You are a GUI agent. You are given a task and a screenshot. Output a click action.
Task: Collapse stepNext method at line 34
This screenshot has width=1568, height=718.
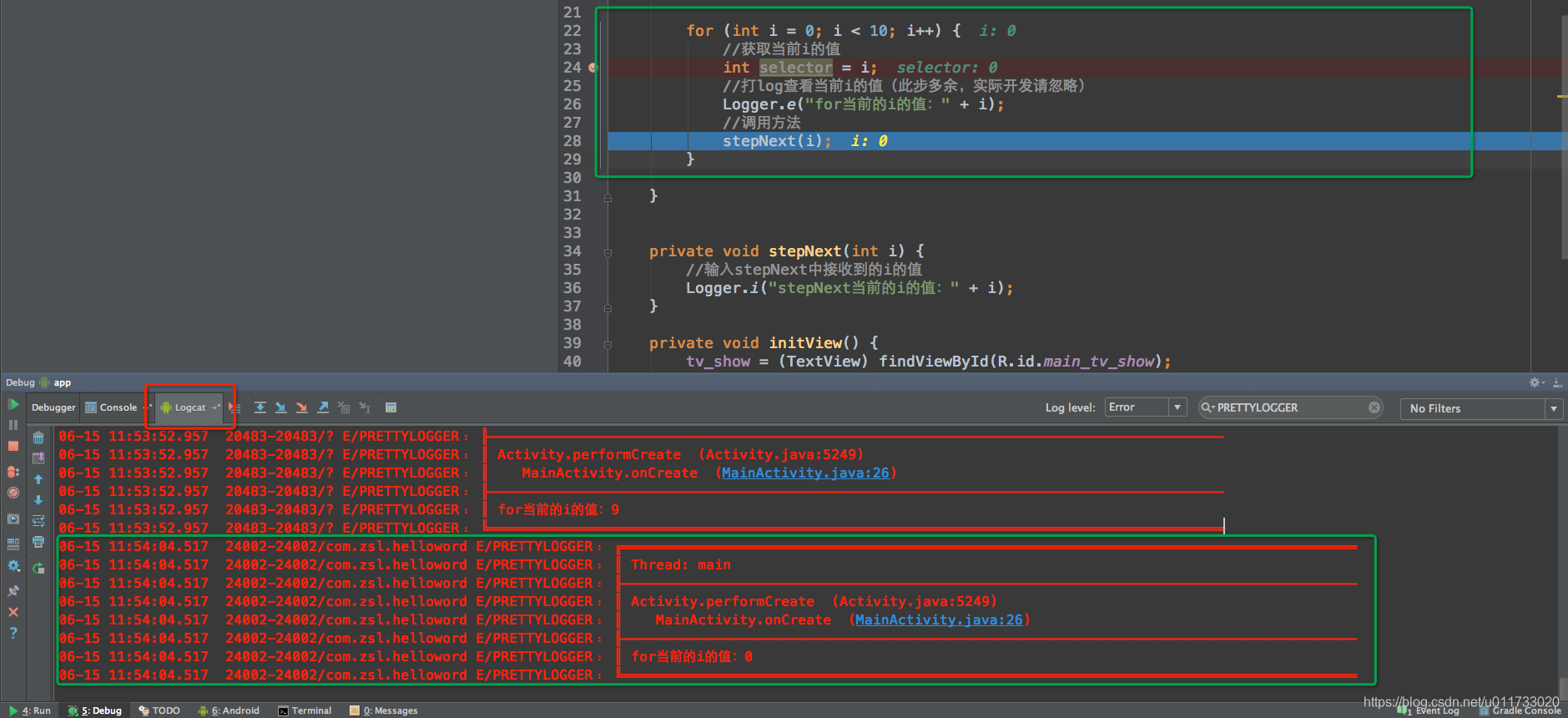click(x=608, y=252)
